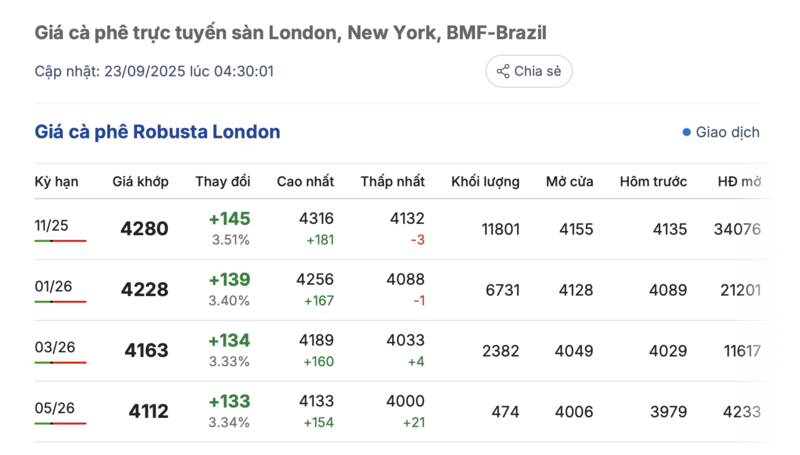This screenshot has height=455, width=800.
Task: Select the 01/26 contract term
Action: coord(51,287)
